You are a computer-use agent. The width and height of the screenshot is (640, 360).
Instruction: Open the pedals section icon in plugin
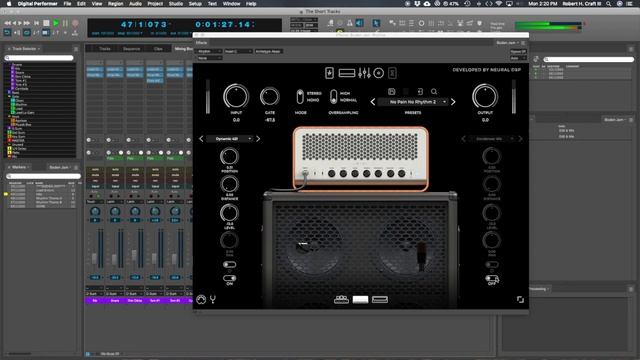329,73
